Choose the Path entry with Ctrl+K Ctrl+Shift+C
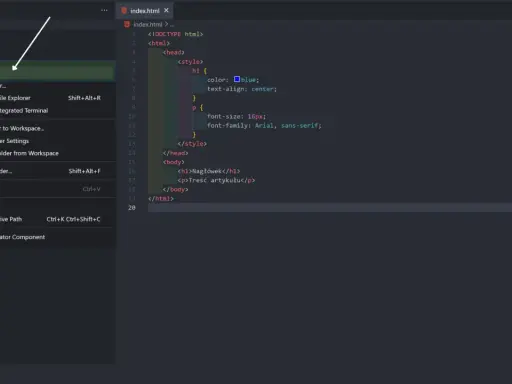The image size is (512, 384). click(57, 219)
